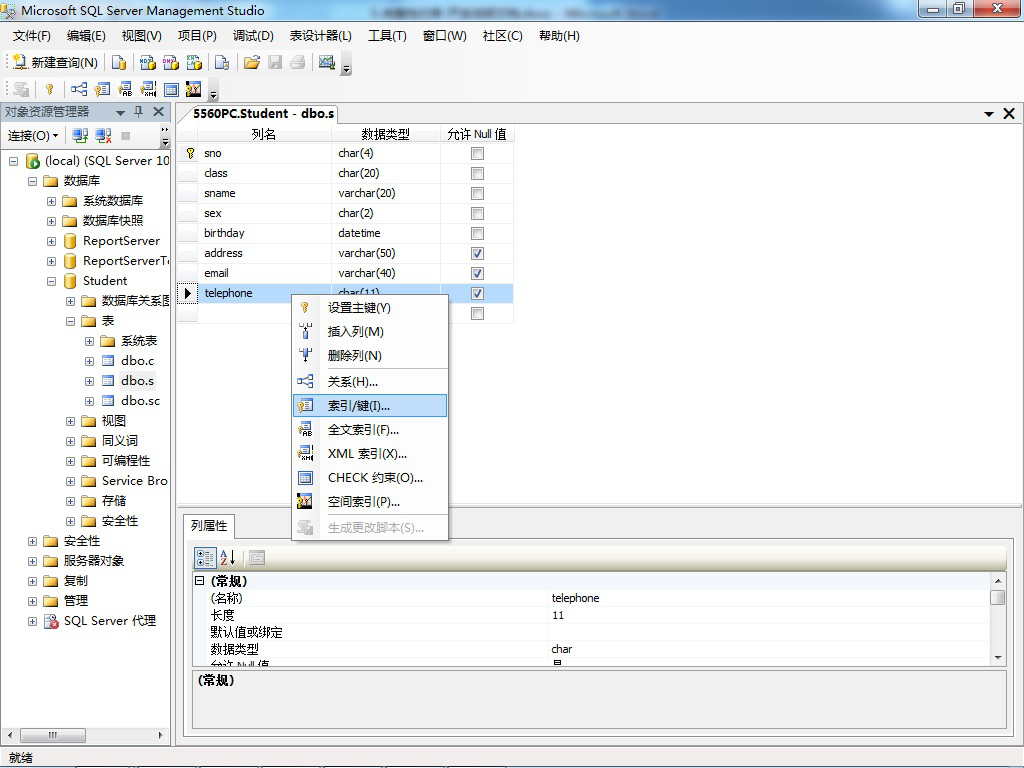Expand the 视图 views folder

coord(71,421)
